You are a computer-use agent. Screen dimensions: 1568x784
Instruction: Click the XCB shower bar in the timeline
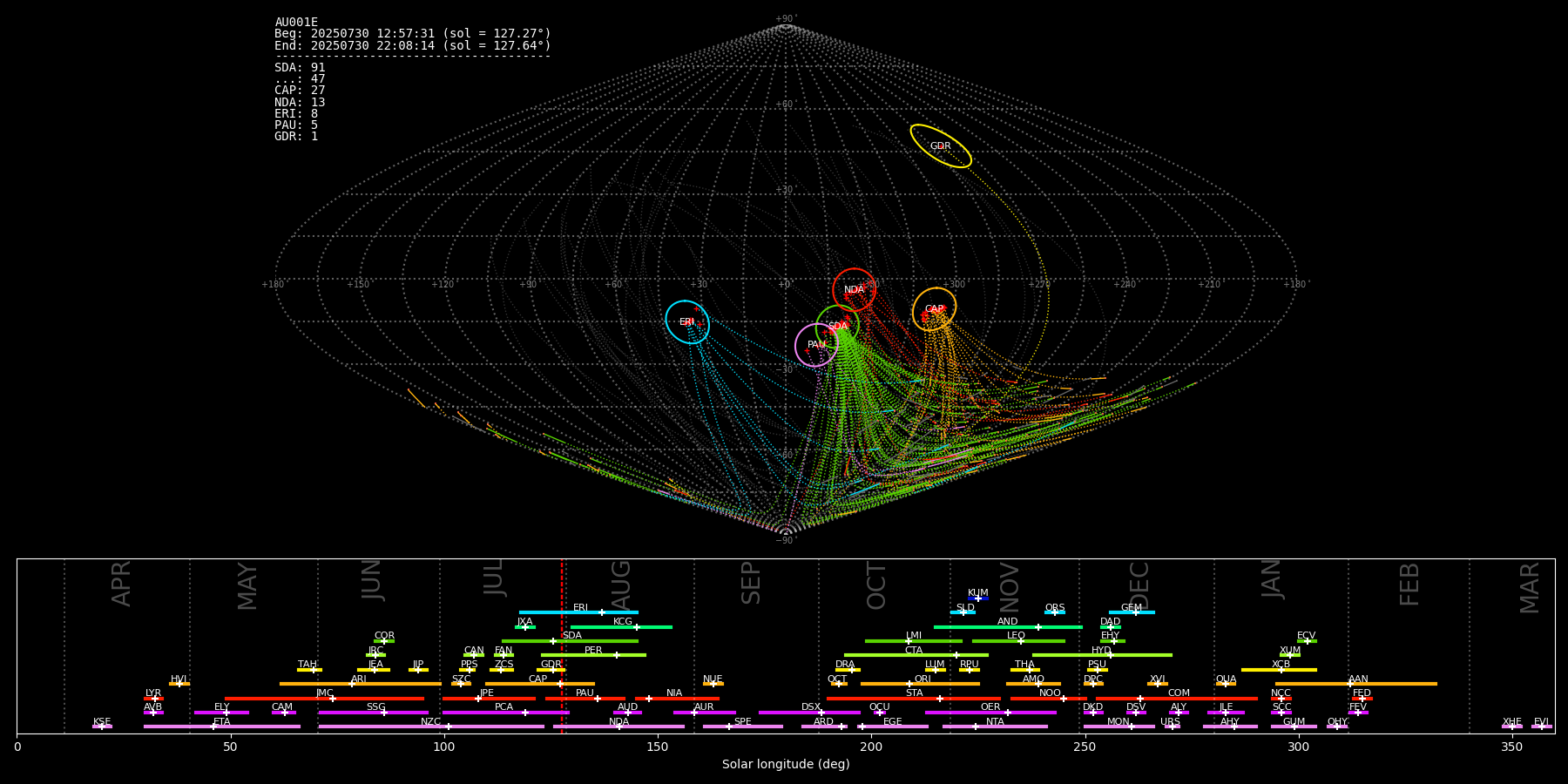(x=1279, y=670)
